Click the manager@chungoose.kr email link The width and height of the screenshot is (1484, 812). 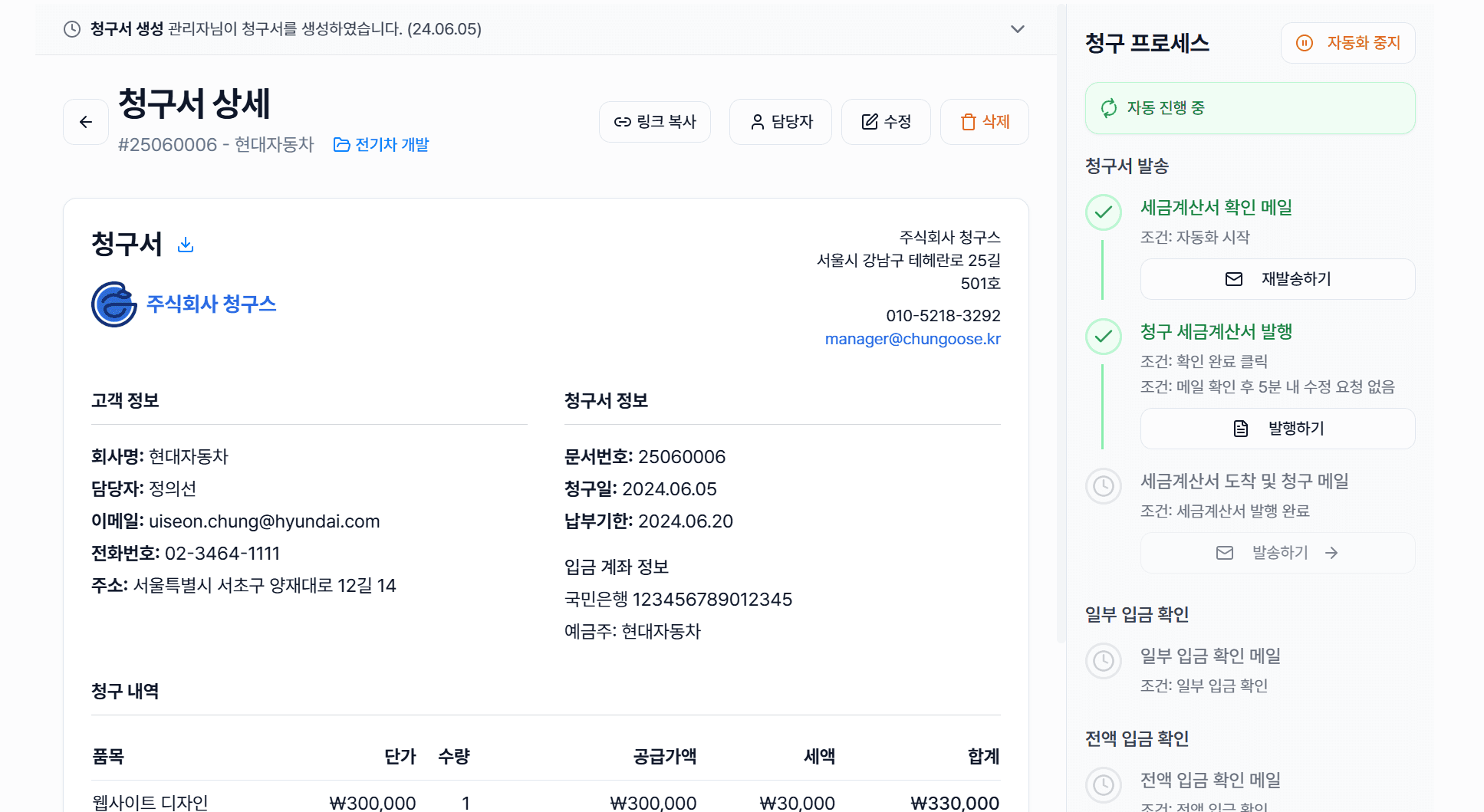(x=913, y=339)
